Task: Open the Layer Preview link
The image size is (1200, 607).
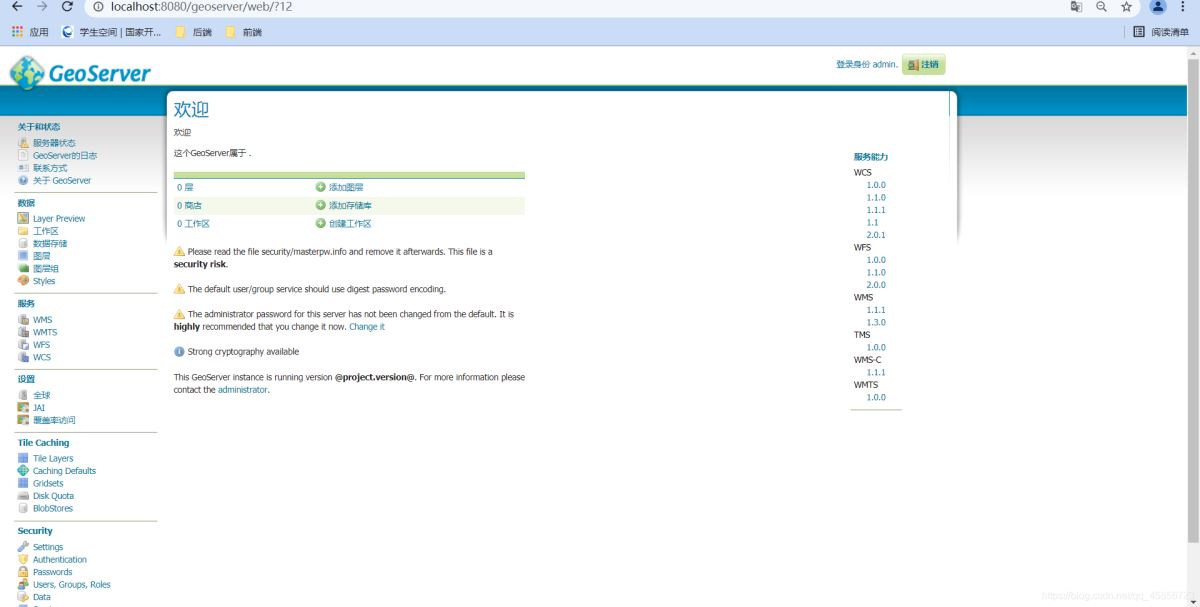Action: click(59, 219)
